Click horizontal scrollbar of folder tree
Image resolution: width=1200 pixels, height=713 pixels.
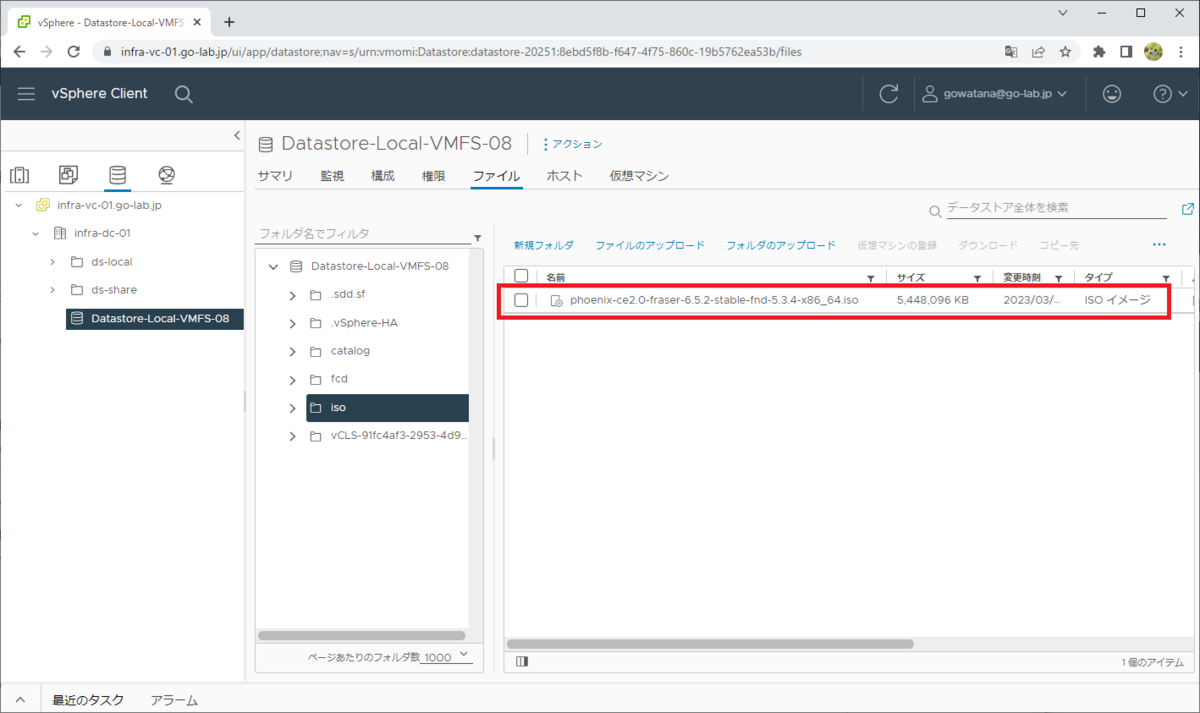coord(362,635)
